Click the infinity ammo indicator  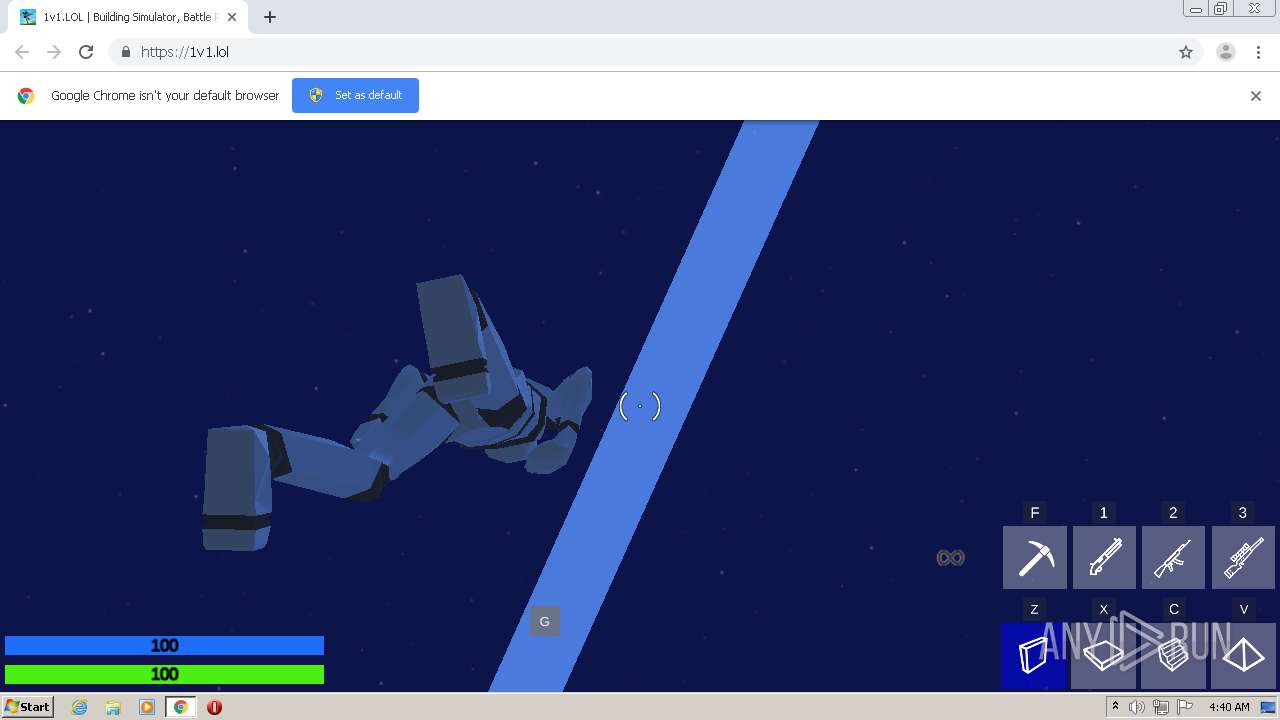(x=950, y=558)
